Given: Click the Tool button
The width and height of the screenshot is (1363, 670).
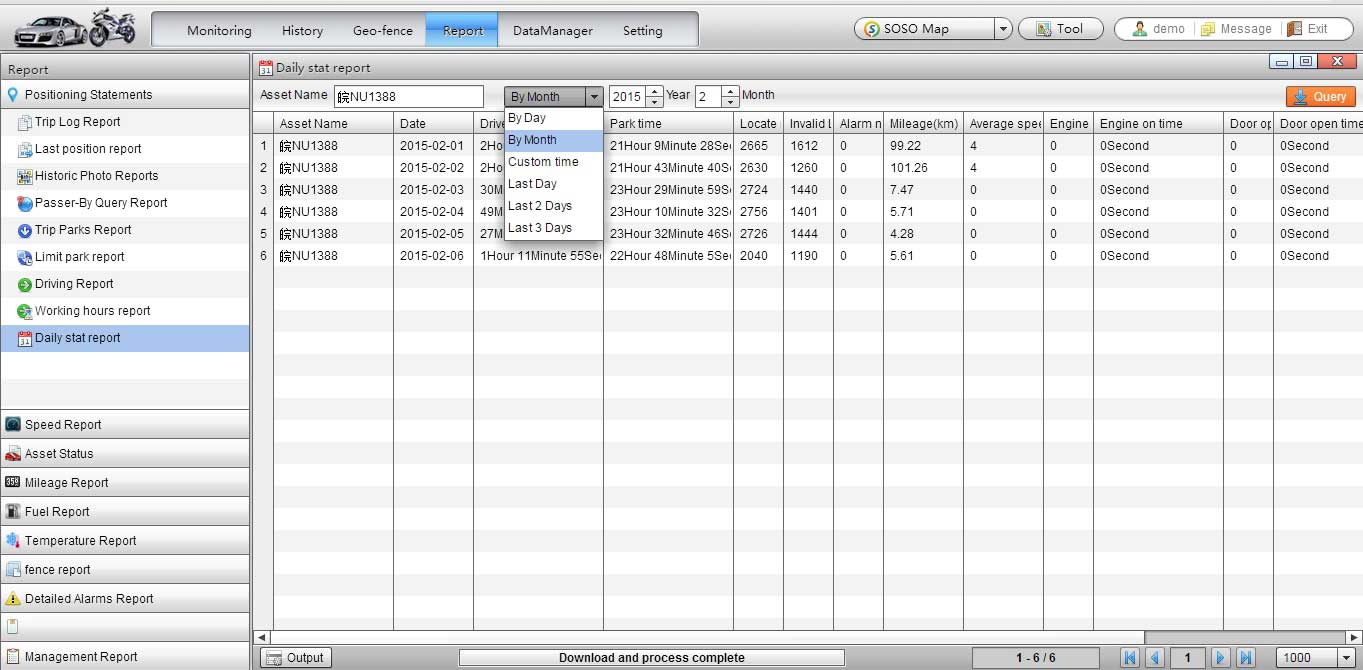Looking at the screenshot, I should click(x=1060, y=29).
